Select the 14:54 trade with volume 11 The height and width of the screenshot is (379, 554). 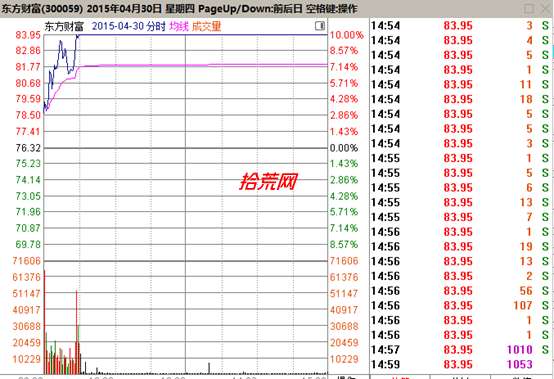(x=461, y=84)
